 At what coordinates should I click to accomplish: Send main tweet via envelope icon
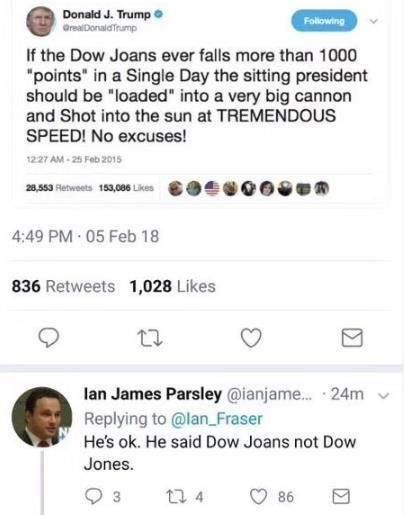[x=352, y=338]
